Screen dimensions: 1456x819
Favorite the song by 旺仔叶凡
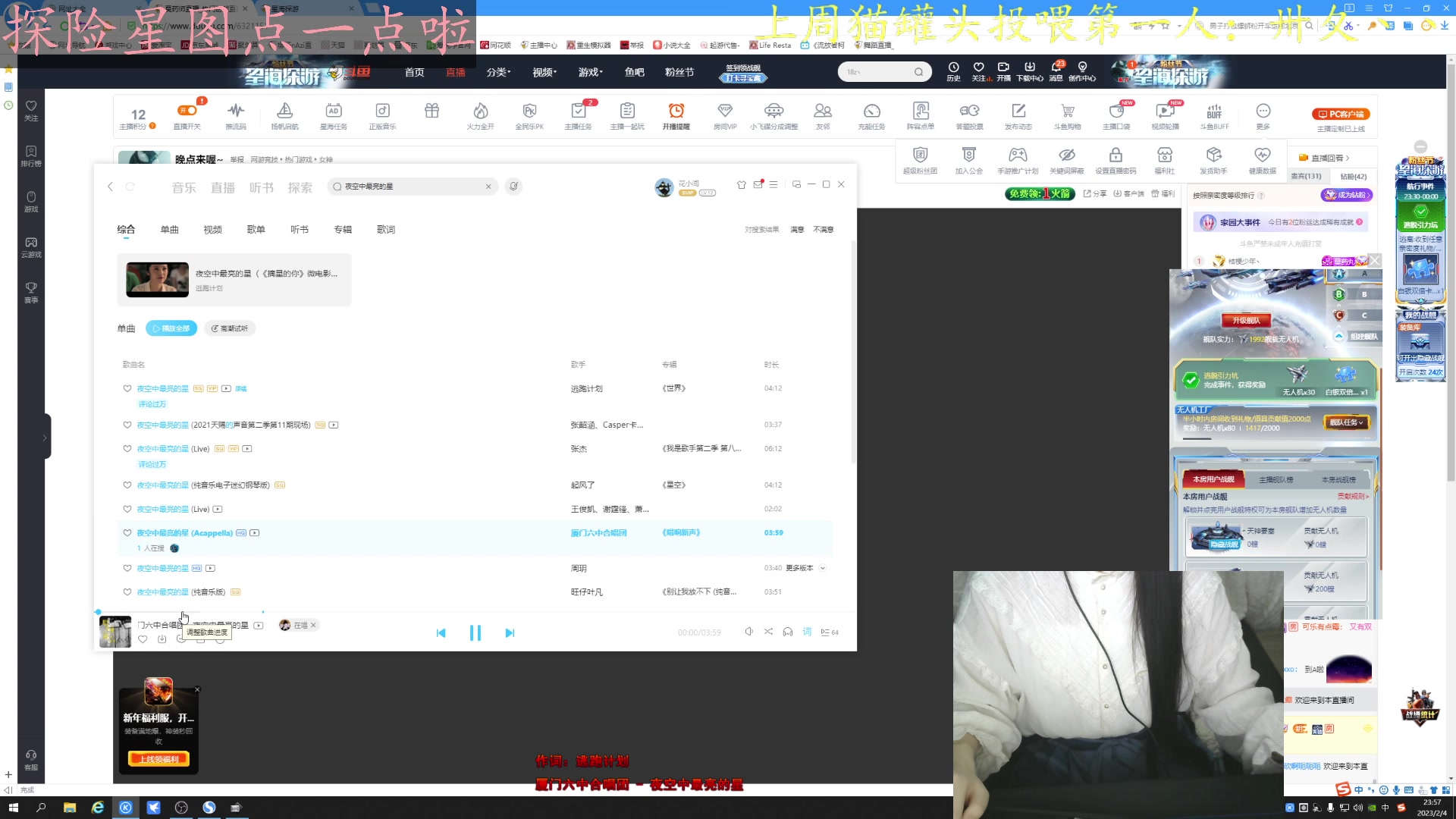pyautogui.click(x=127, y=592)
